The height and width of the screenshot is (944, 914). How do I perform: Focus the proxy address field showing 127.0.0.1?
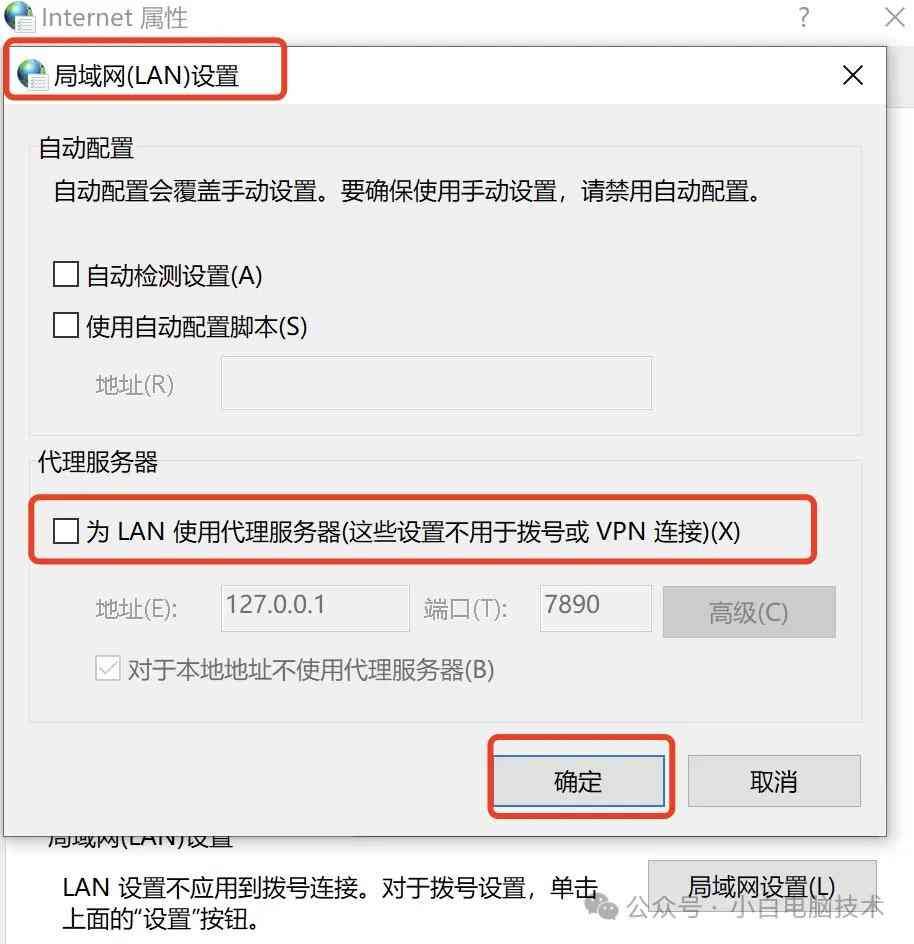(315, 607)
